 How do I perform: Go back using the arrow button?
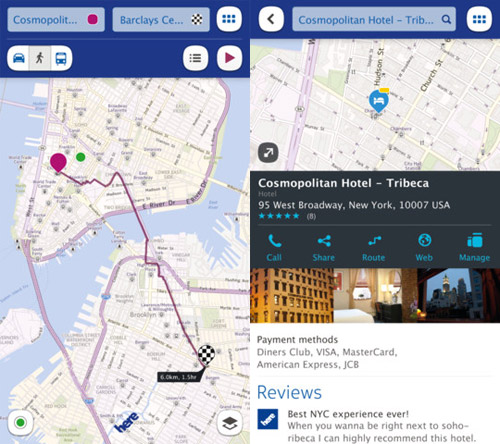271,19
